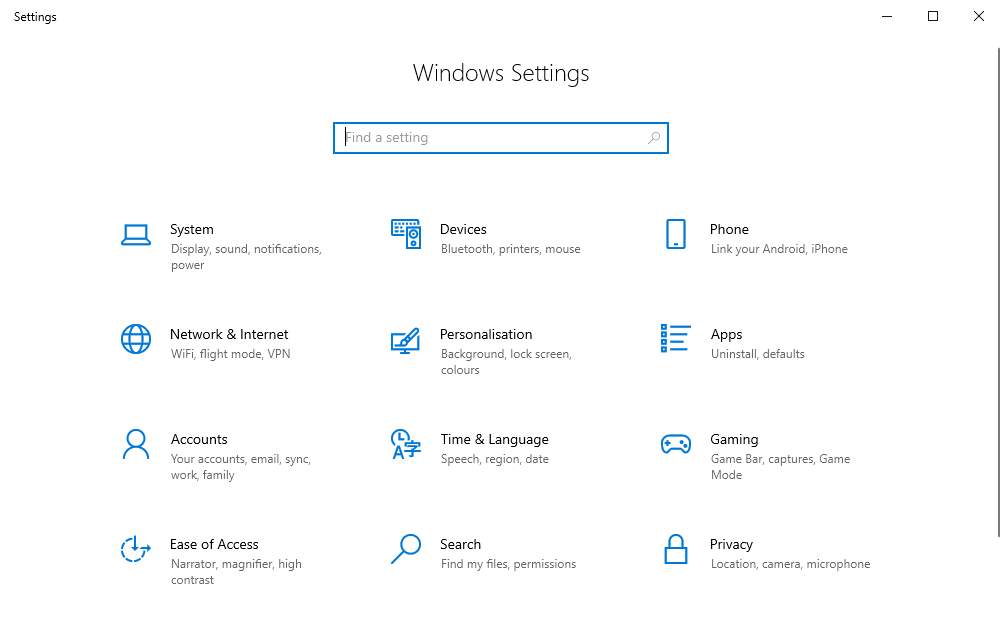Maximize the Settings window
Image resolution: width=1002 pixels, height=632 pixels.
[x=933, y=16]
